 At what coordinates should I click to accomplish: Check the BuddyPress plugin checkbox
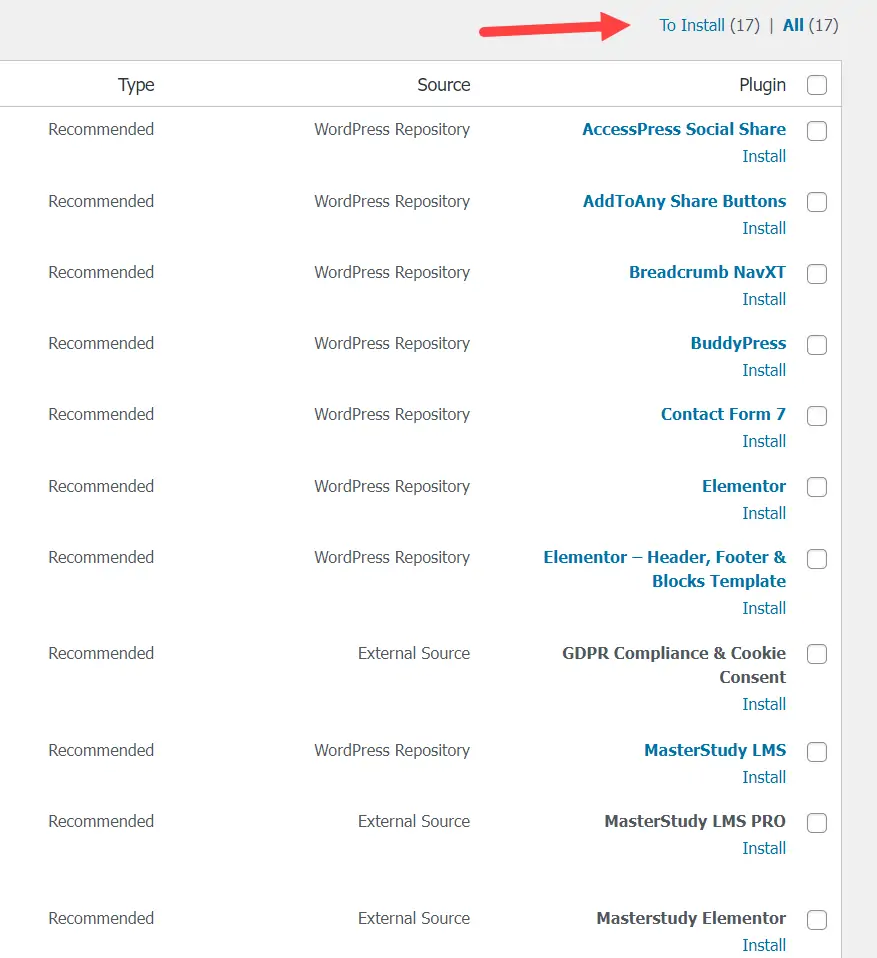(x=816, y=345)
